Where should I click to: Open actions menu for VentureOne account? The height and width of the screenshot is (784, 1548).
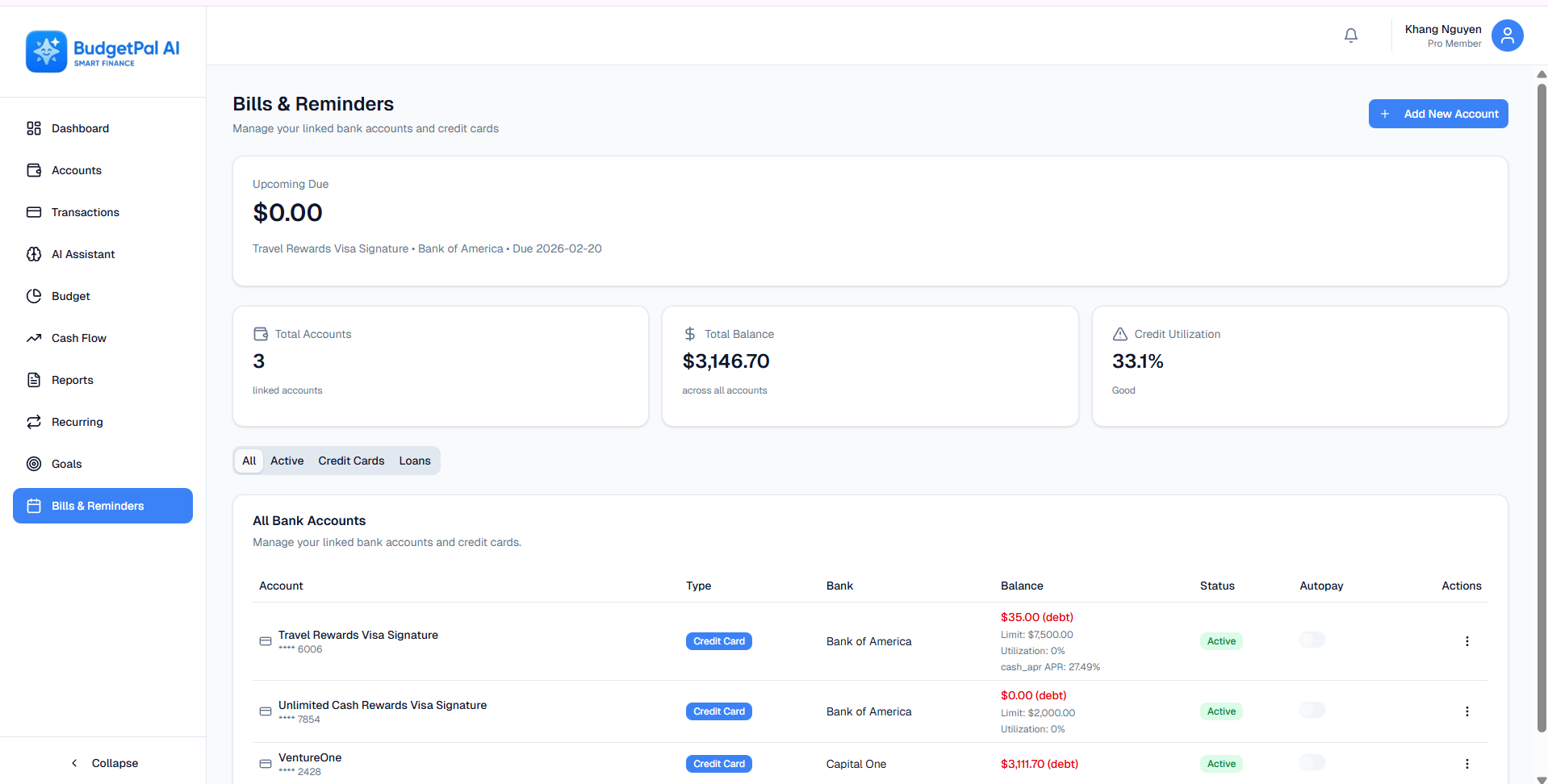(x=1466, y=763)
